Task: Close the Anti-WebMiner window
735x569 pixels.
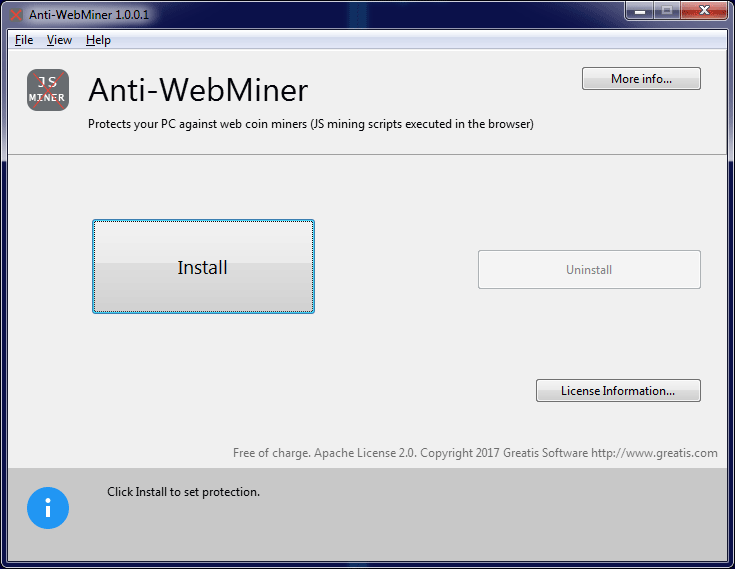Action: (703, 11)
